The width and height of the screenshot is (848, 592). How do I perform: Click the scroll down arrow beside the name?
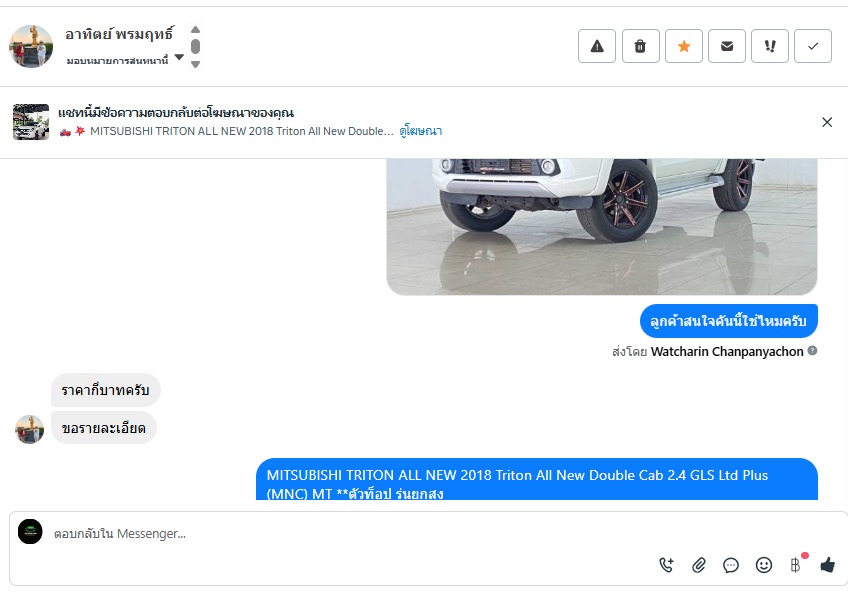[196, 64]
